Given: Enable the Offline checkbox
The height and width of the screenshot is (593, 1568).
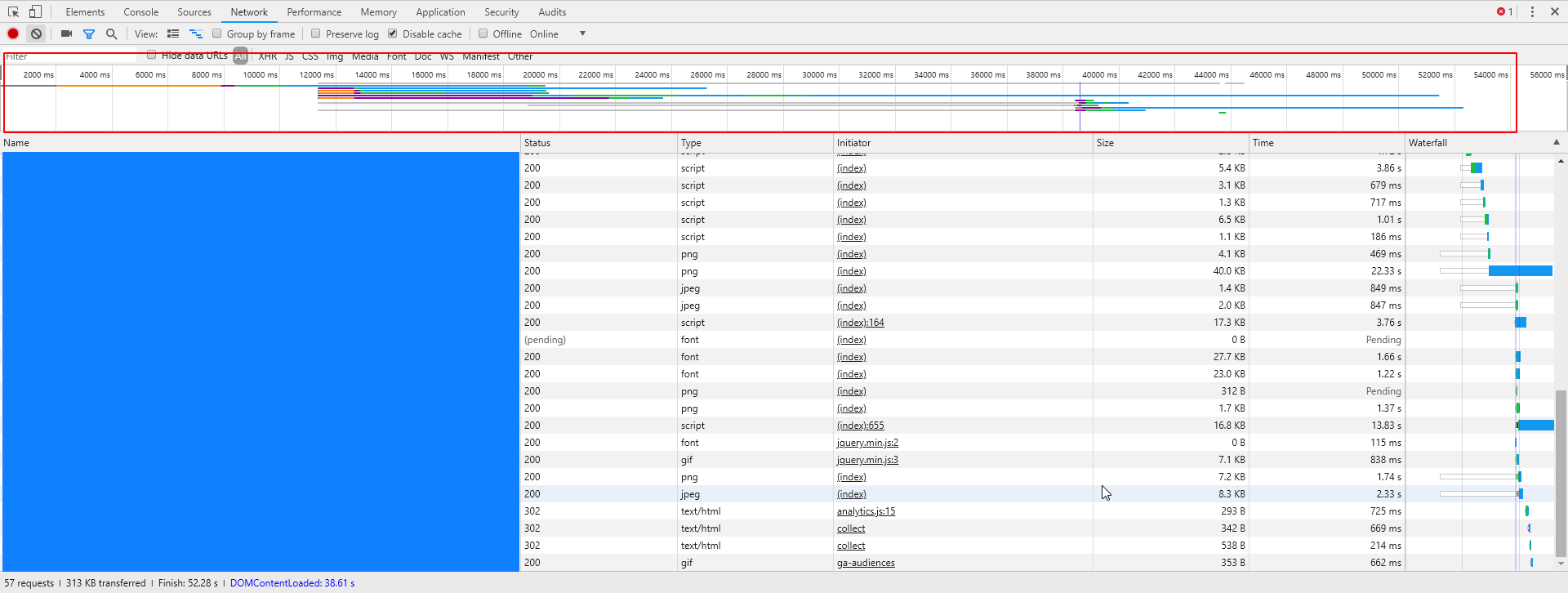Looking at the screenshot, I should click(x=483, y=33).
